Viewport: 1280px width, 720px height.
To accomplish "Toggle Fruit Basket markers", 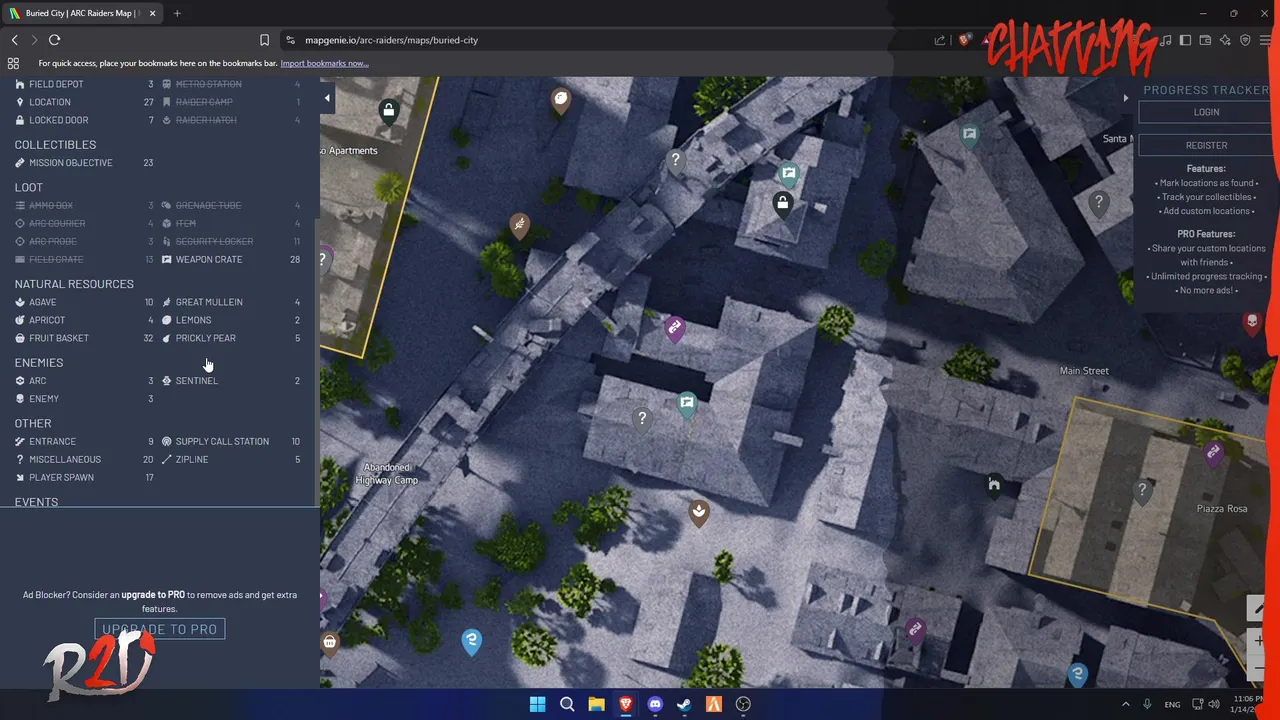I will tap(85, 338).
